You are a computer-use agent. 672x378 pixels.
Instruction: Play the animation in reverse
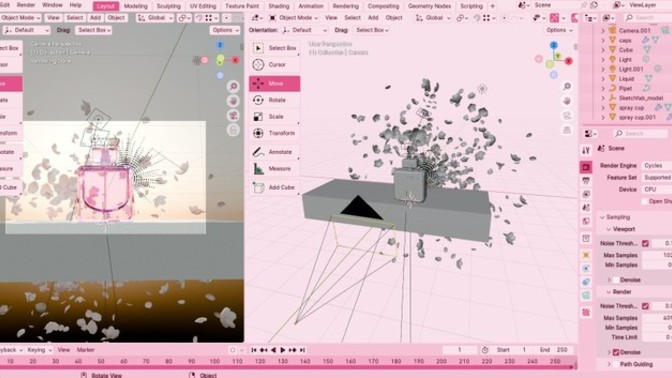click(273, 350)
